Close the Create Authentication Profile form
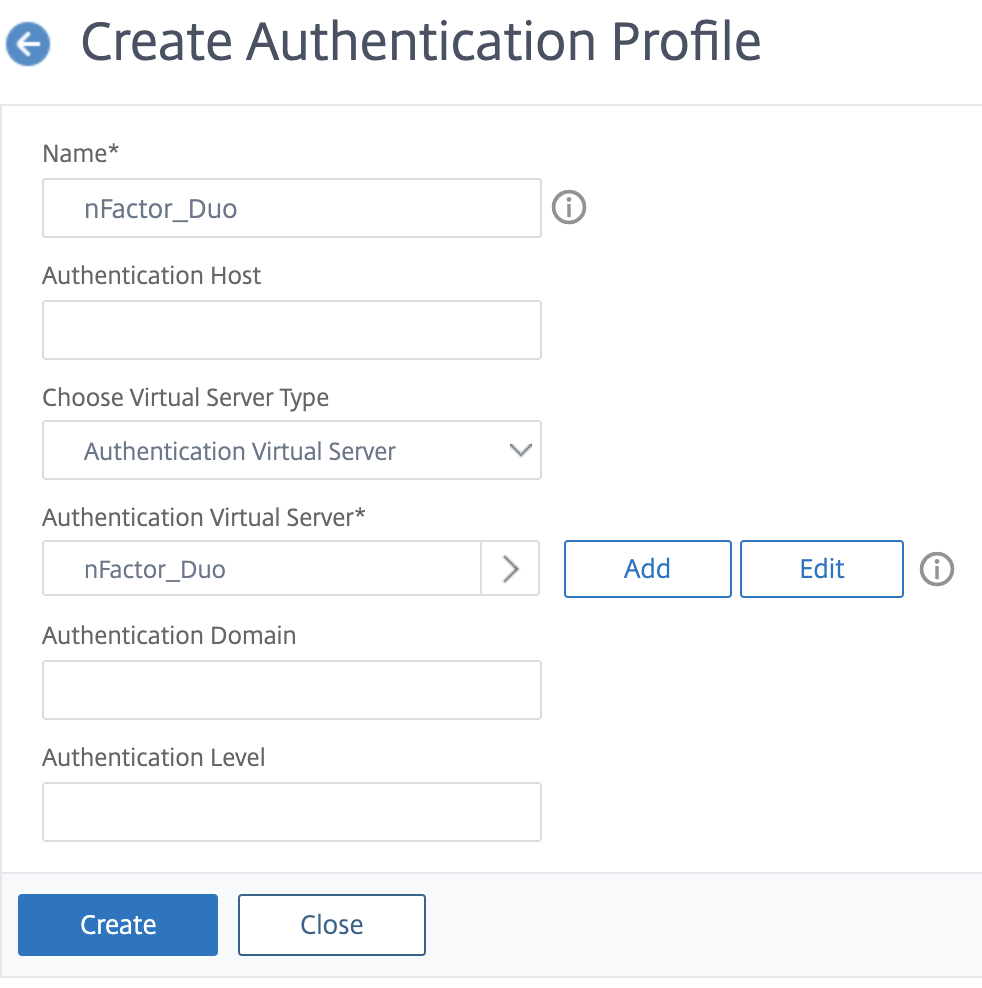The height and width of the screenshot is (988, 982). 331,924
